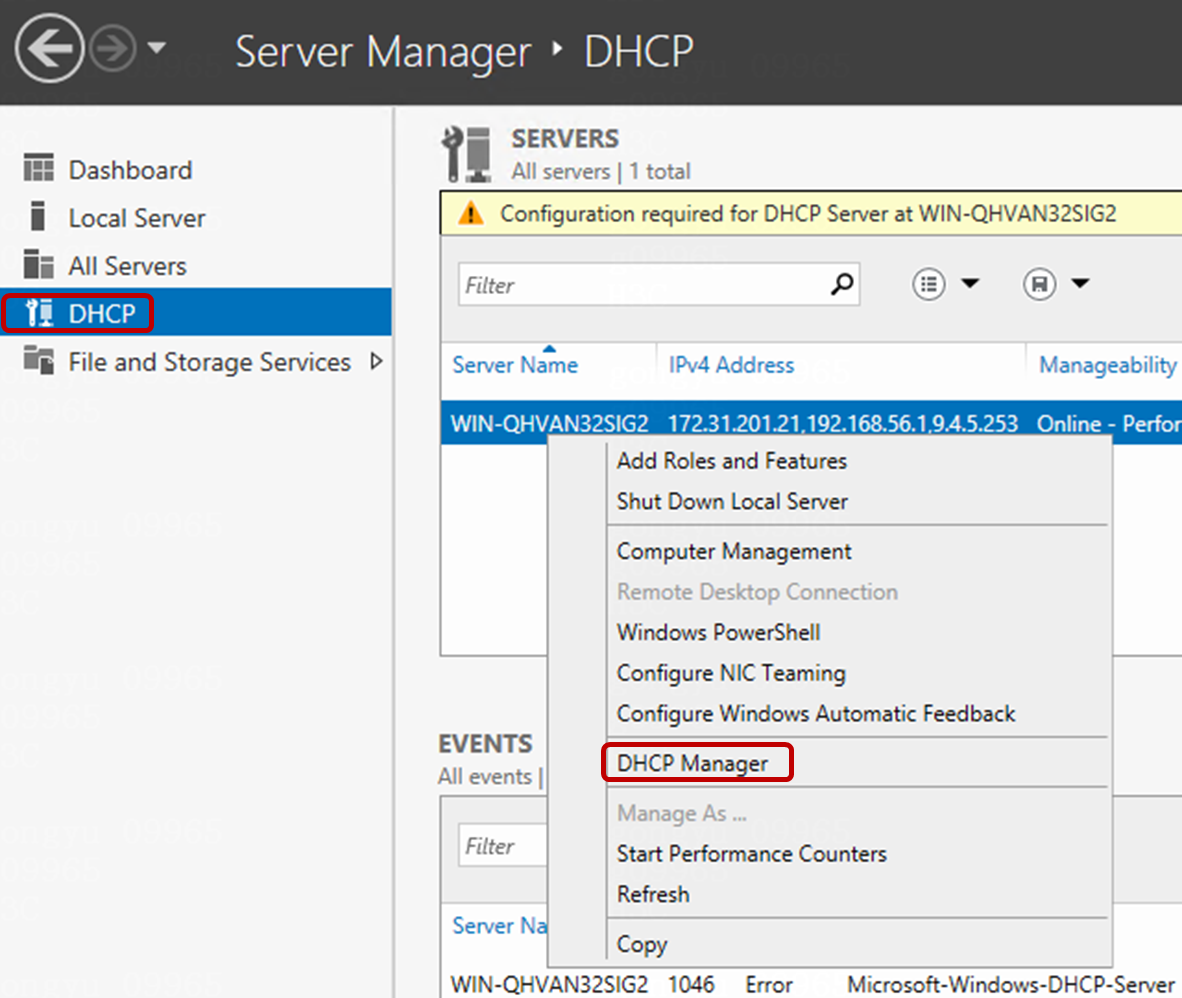This screenshot has width=1182, height=998.
Task: Open the saved queries dropdown arrow
Action: tap(1081, 283)
